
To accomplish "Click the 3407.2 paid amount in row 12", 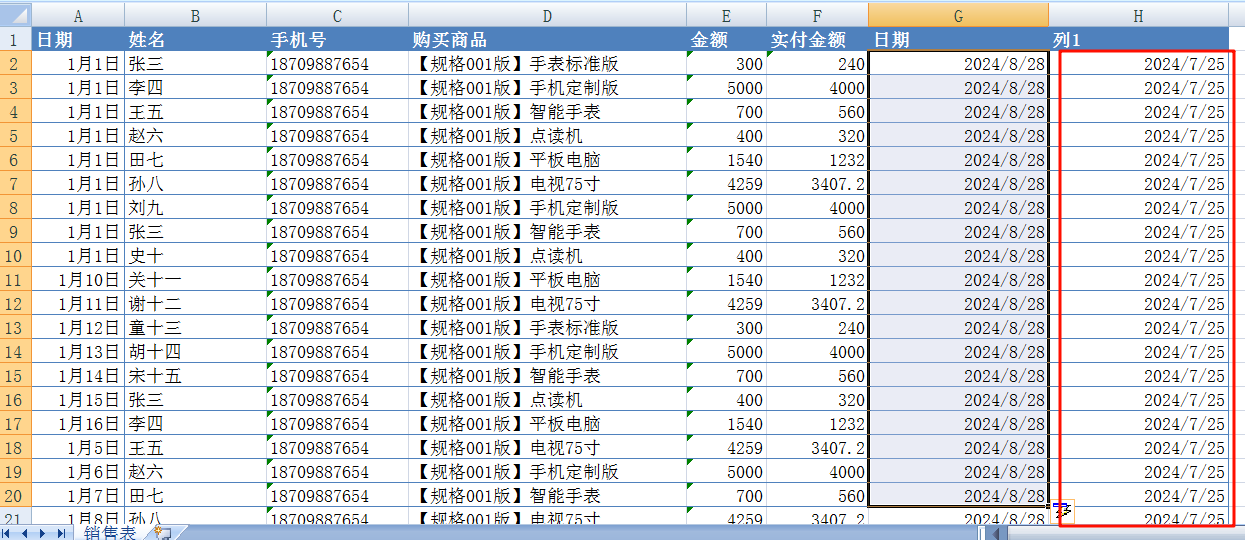I will pyautogui.click(x=817, y=304).
